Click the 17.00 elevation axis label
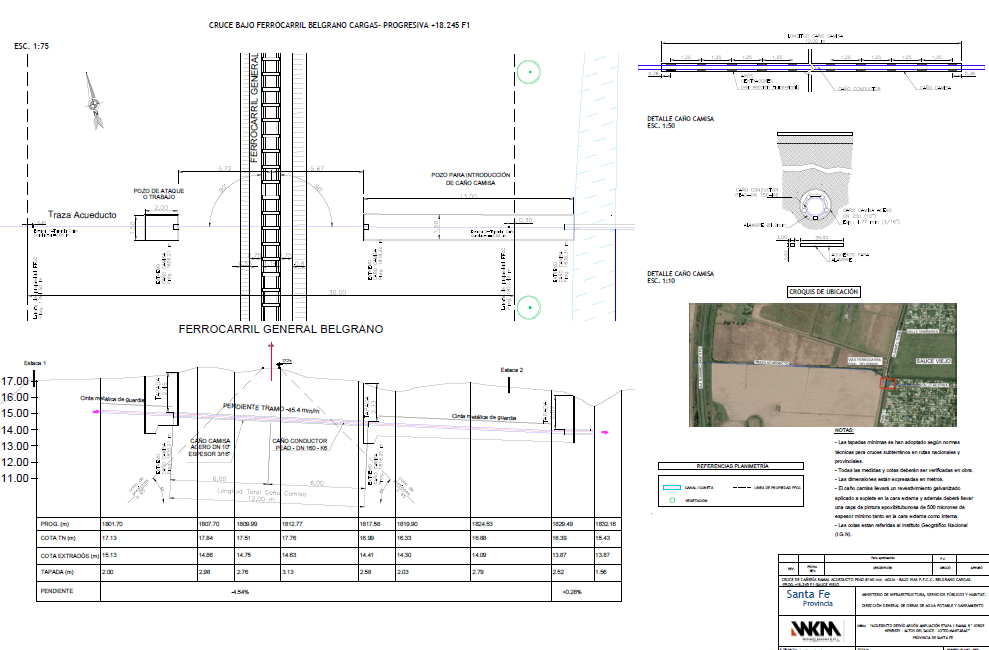Viewport: 989px width, 650px height. tap(15, 381)
